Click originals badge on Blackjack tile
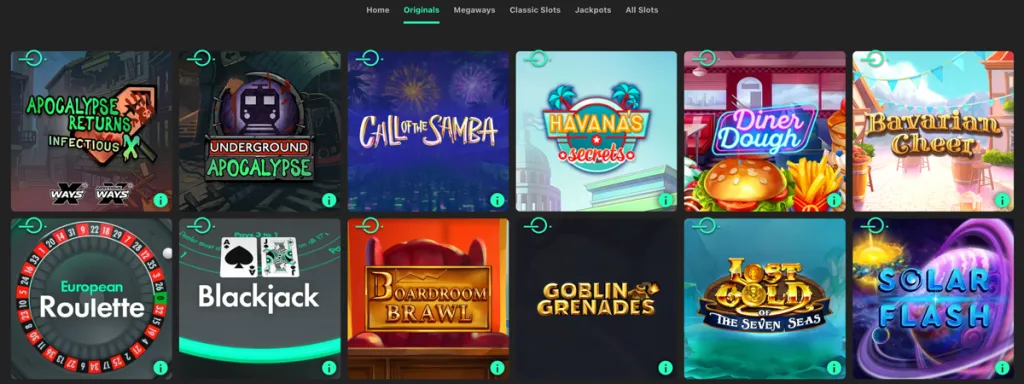The width and height of the screenshot is (1024, 384). (x=200, y=226)
